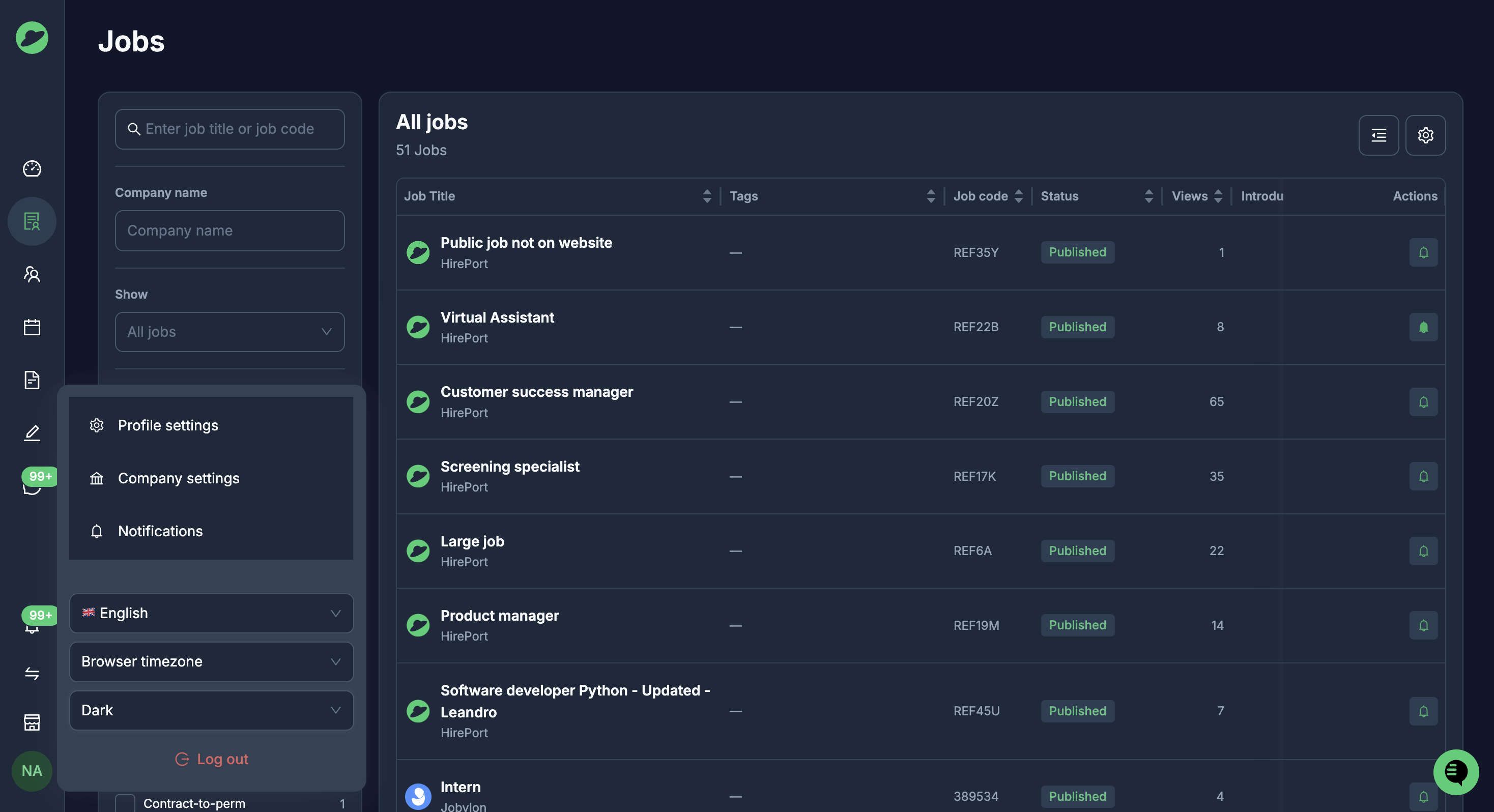The height and width of the screenshot is (812, 1494).
Task: Toggle bell for Screening specialist
Action: (x=1423, y=476)
